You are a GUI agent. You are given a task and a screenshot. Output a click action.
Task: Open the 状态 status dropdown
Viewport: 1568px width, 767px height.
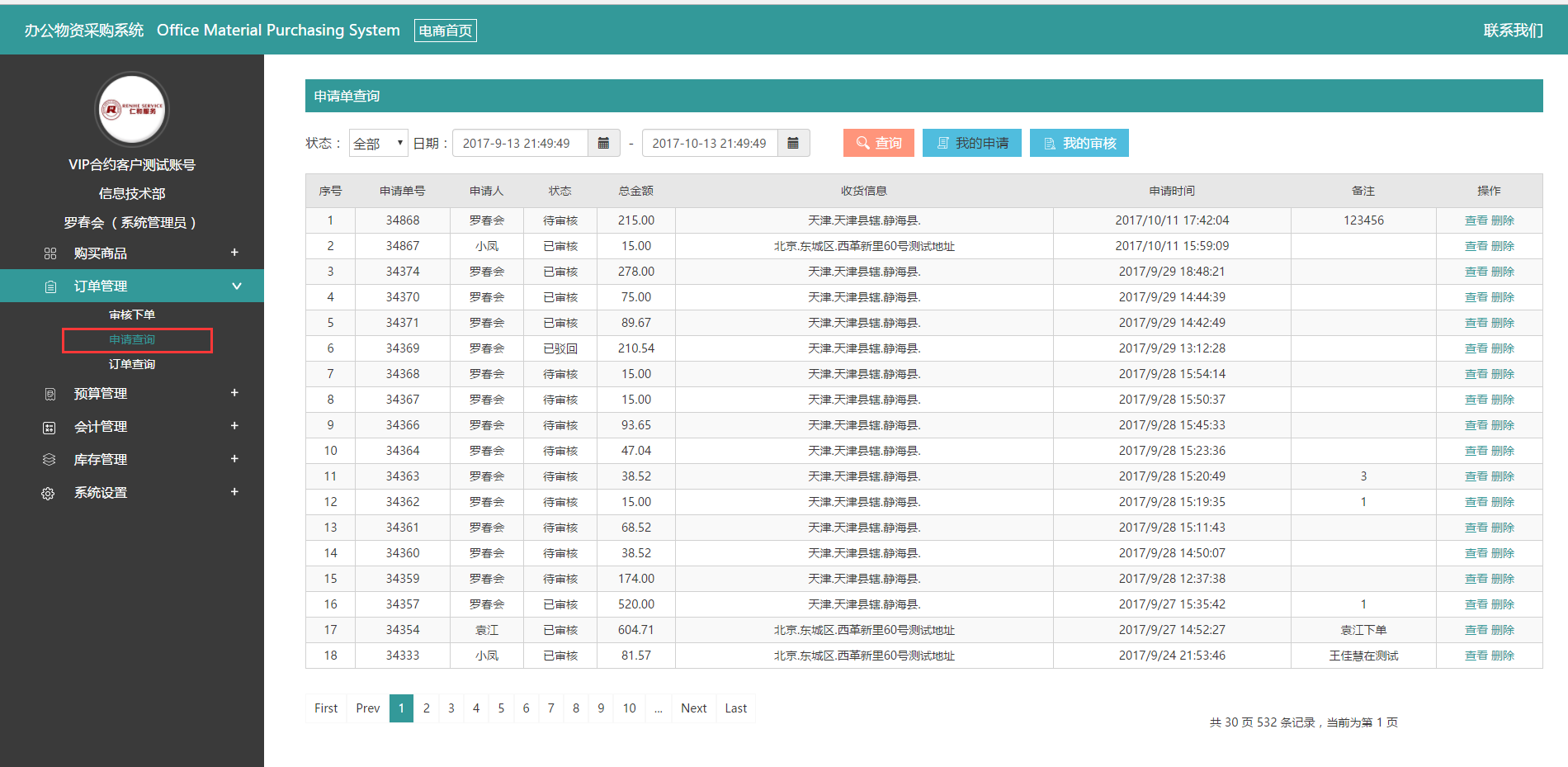point(378,143)
